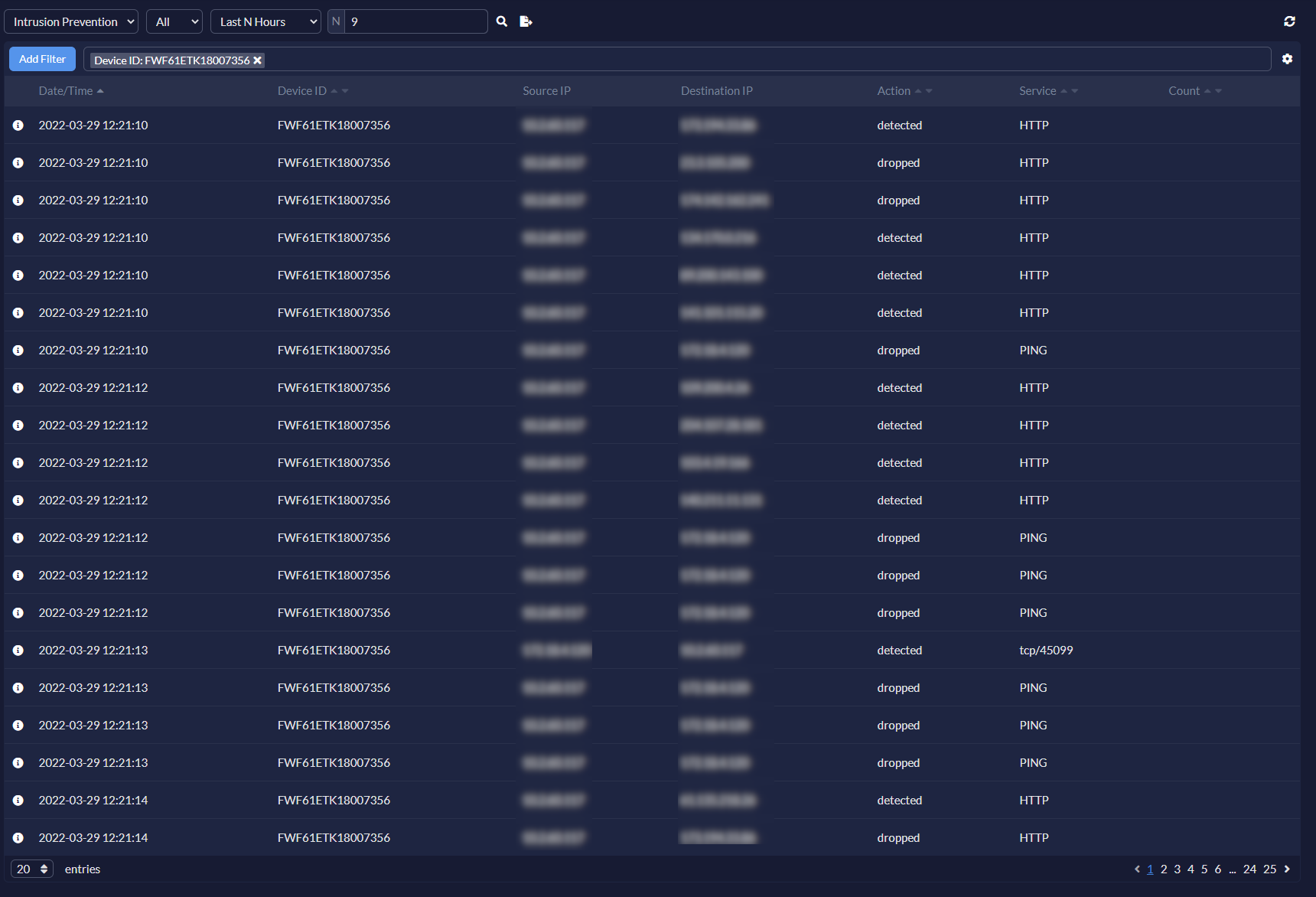Viewport: 1316px width, 897px height.
Task: Change the entries-per-page selector showing 20
Action: pyautogui.click(x=32, y=869)
